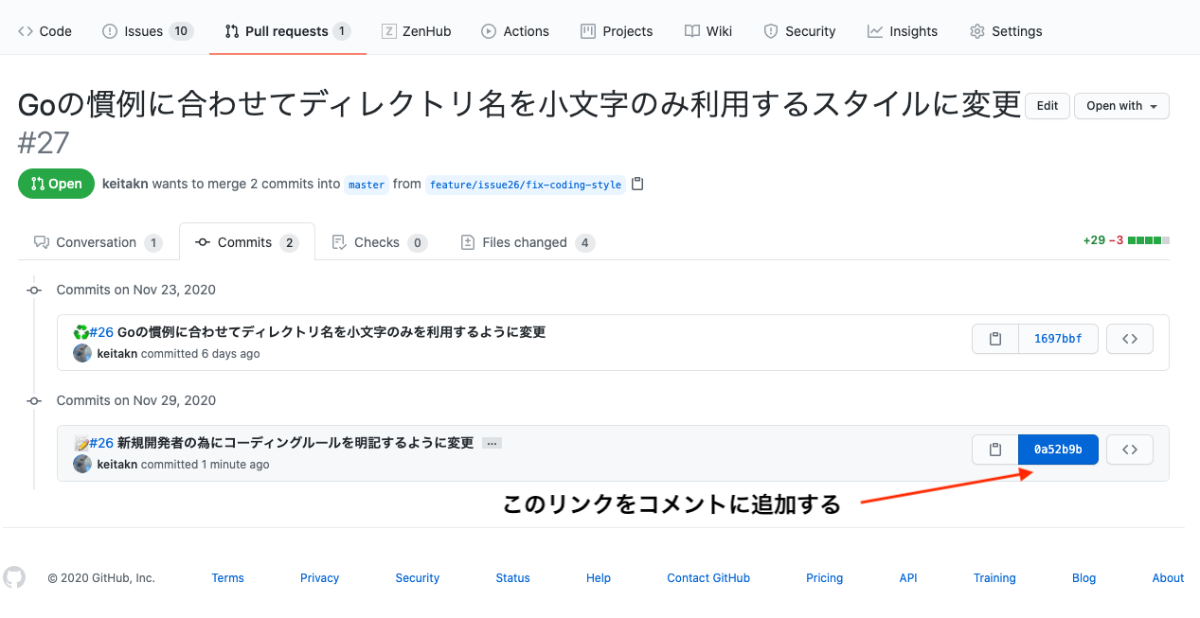Click the Edit title button

click(1047, 106)
